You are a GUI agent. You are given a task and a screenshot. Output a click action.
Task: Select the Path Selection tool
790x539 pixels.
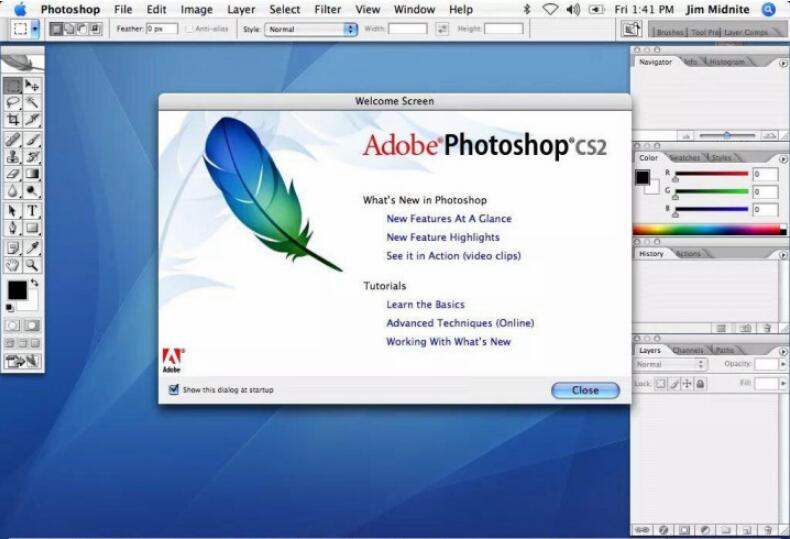pyautogui.click(x=13, y=211)
